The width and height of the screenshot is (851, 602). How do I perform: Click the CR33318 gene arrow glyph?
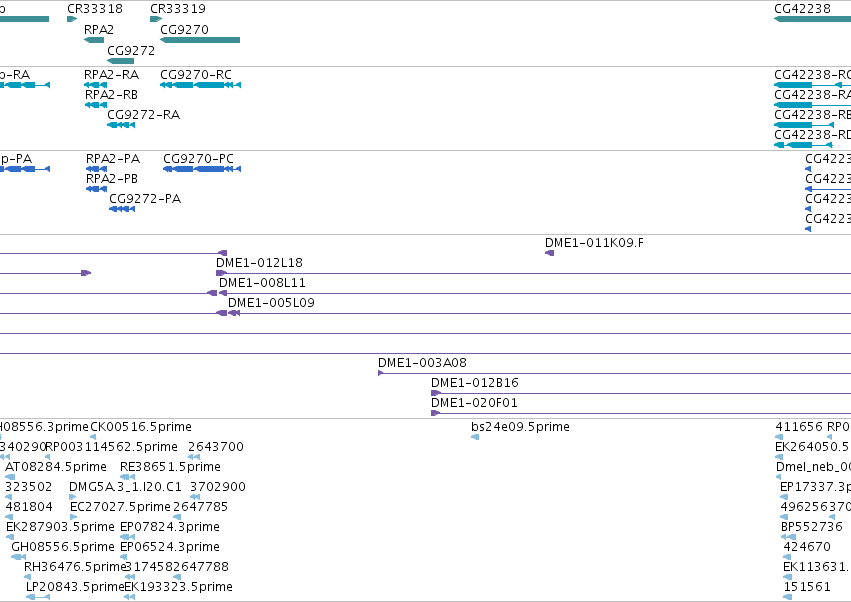tap(72, 19)
